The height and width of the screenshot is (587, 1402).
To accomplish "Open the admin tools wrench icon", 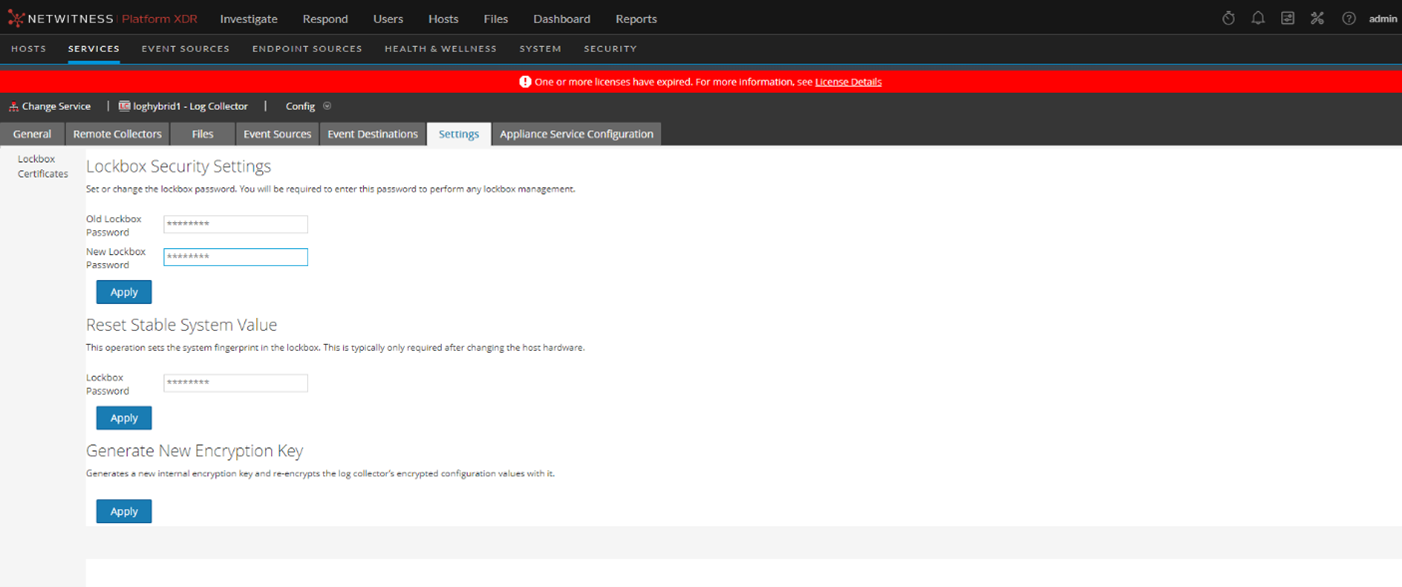I will (x=1317, y=18).
